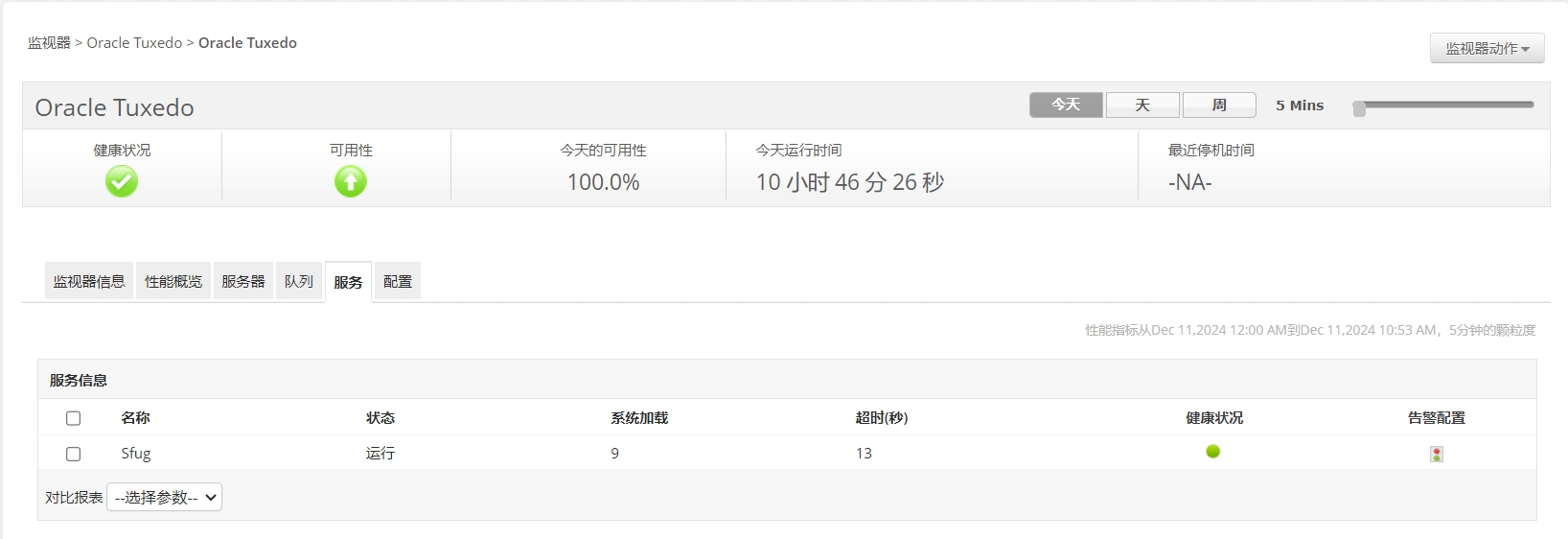This screenshot has width=1568, height=539.
Task: Click the green health dot for Sfug
Action: tap(1213, 452)
